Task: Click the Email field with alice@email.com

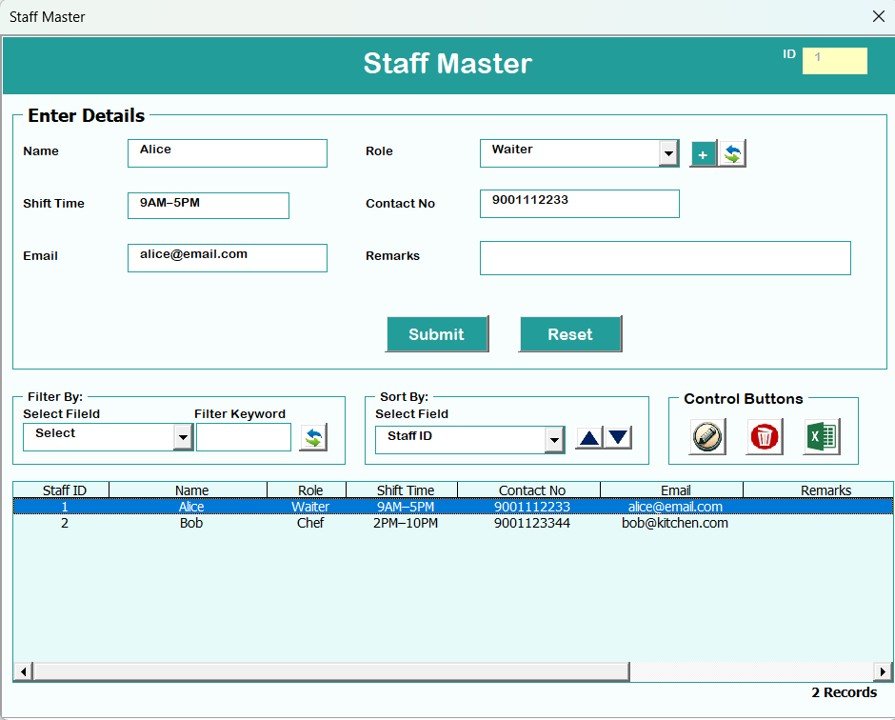Action: (x=227, y=258)
